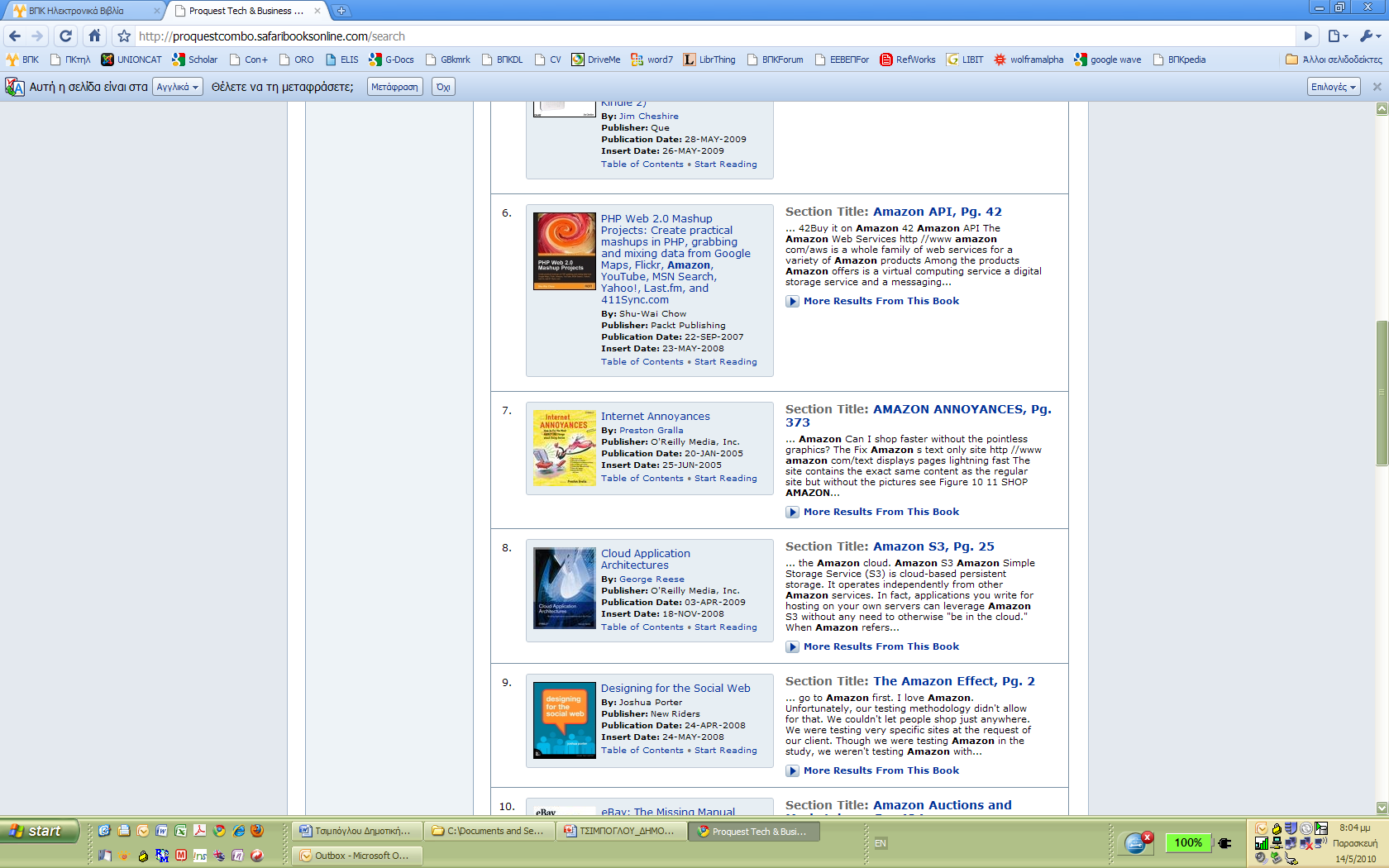
Task: Open author link Jim Cheshire
Action: 649,117
